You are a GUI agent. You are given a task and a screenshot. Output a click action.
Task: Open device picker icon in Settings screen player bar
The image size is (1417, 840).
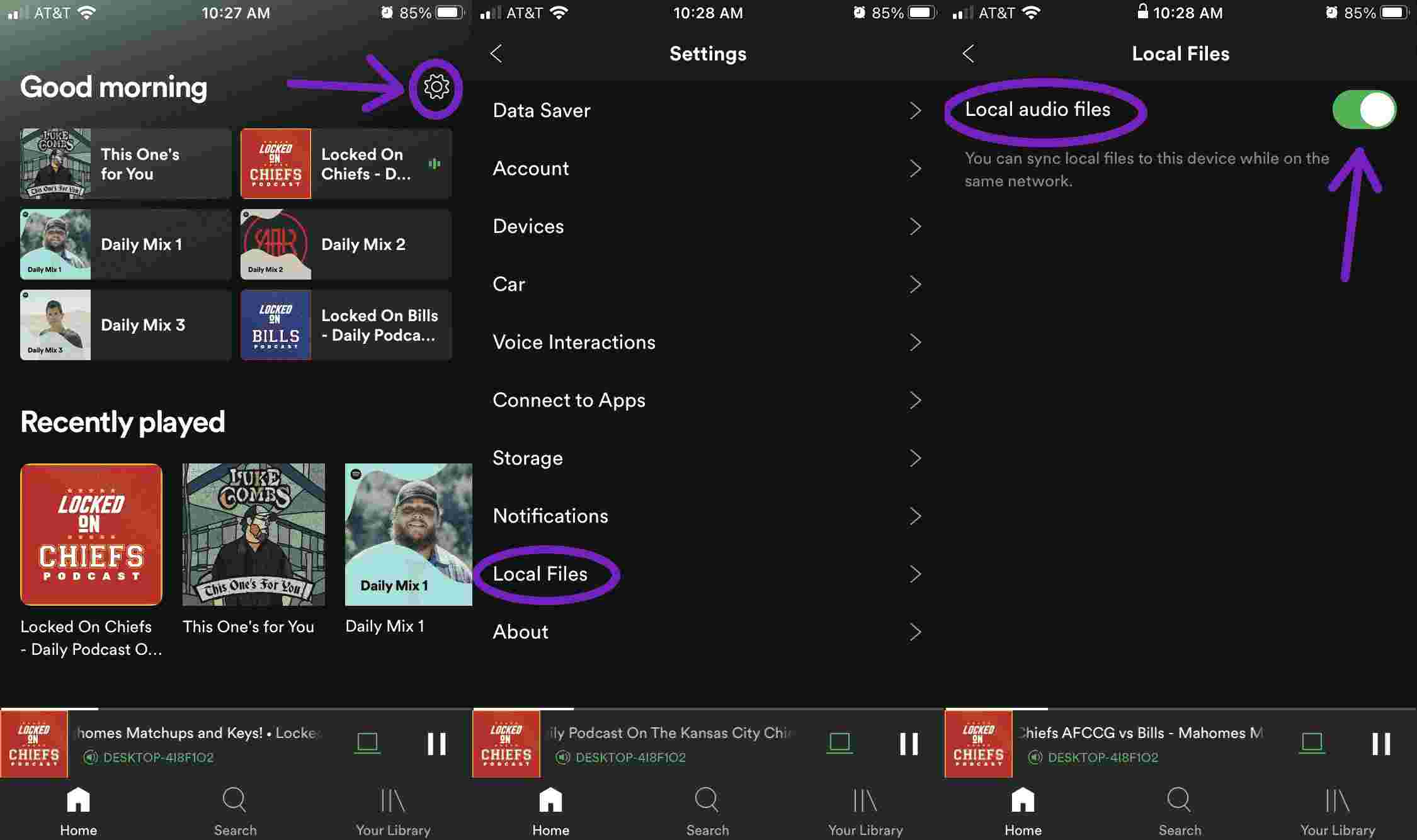pyautogui.click(x=839, y=743)
